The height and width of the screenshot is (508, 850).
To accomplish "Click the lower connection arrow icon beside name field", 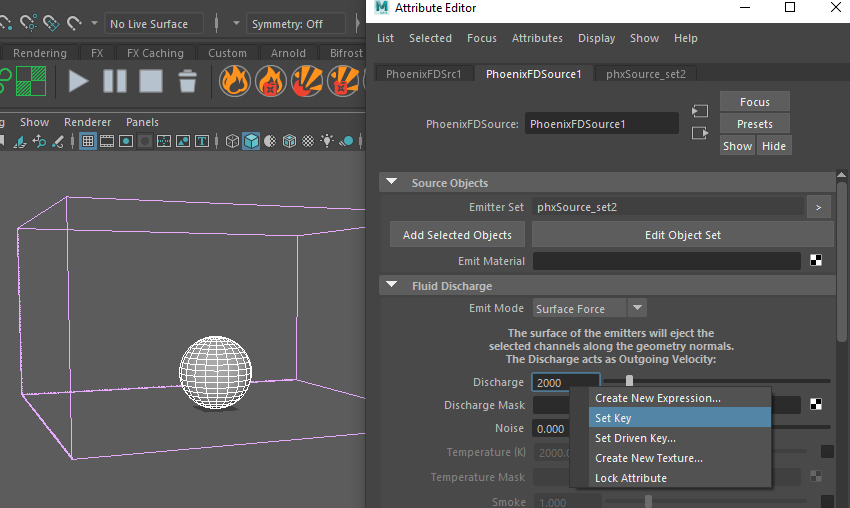I will (x=700, y=133).
